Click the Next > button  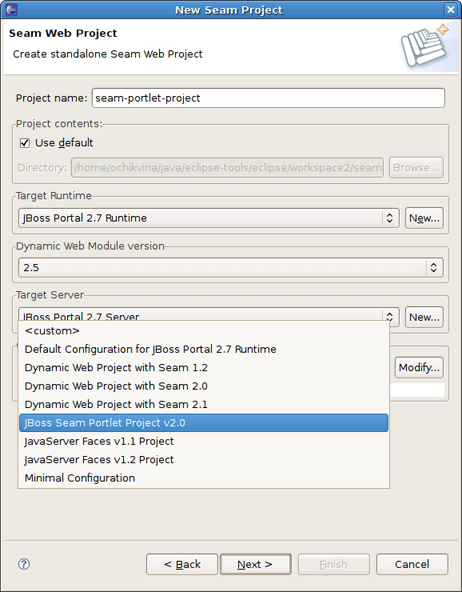[256, 564]
